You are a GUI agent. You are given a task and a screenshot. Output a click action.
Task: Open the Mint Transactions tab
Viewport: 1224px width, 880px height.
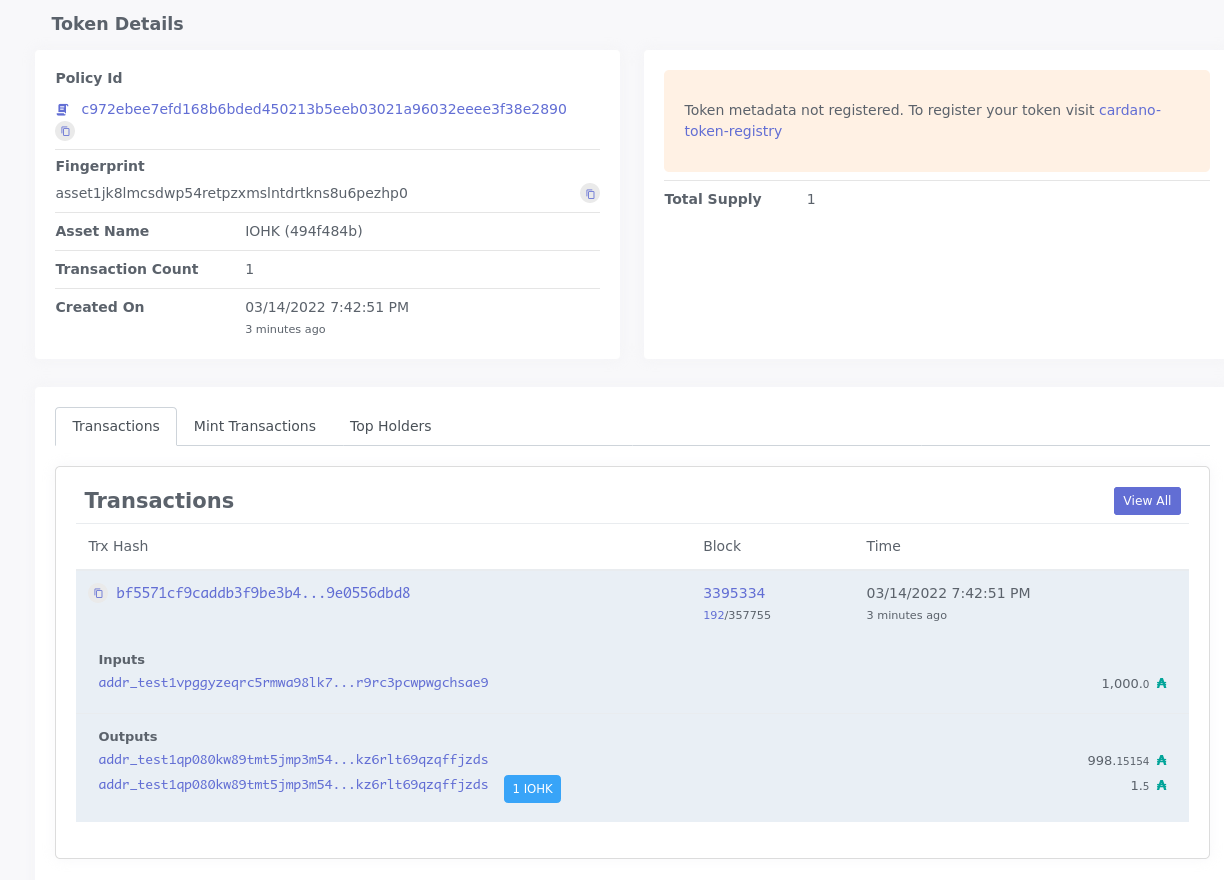coord(255,426)
